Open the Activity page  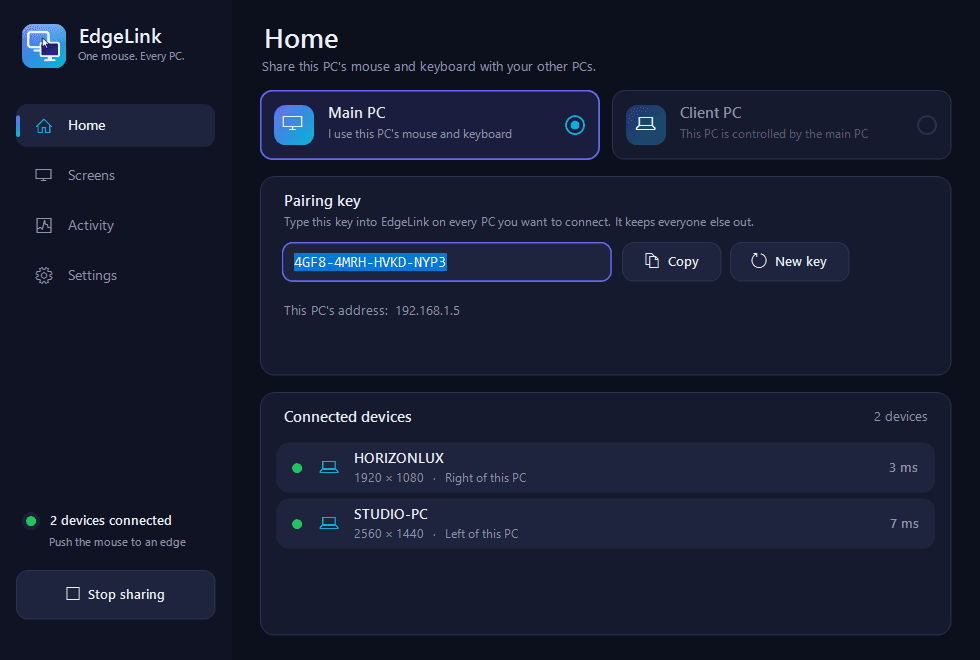tap(116, 226)
